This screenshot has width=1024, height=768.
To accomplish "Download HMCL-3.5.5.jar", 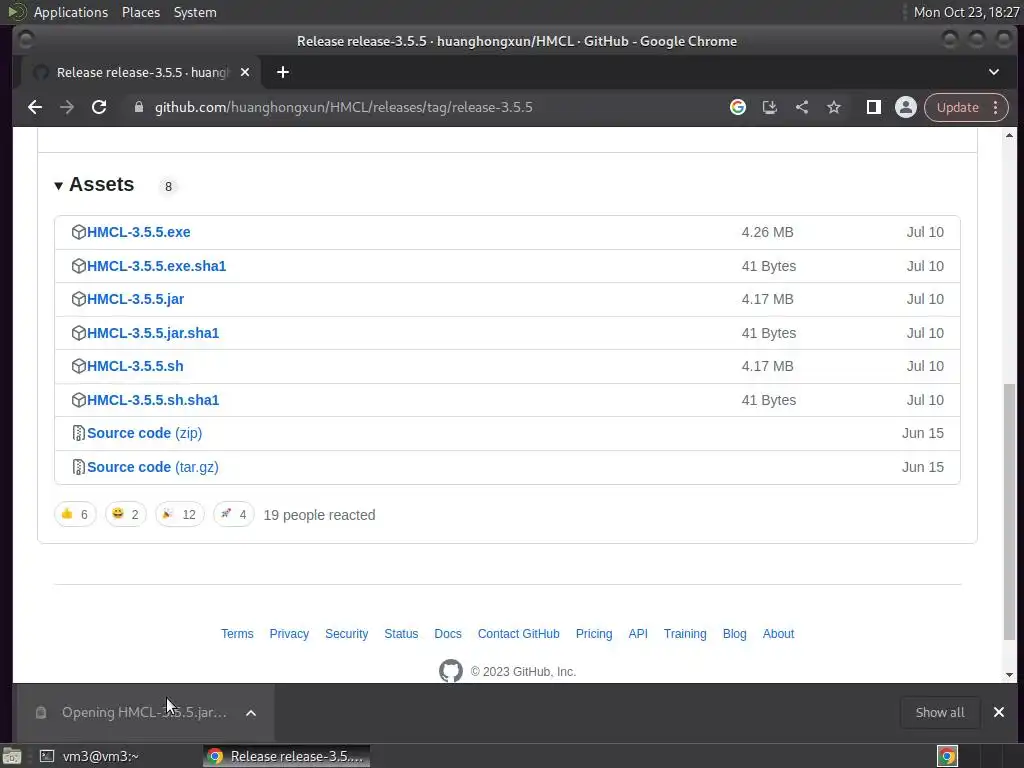I will coord(135,299).
